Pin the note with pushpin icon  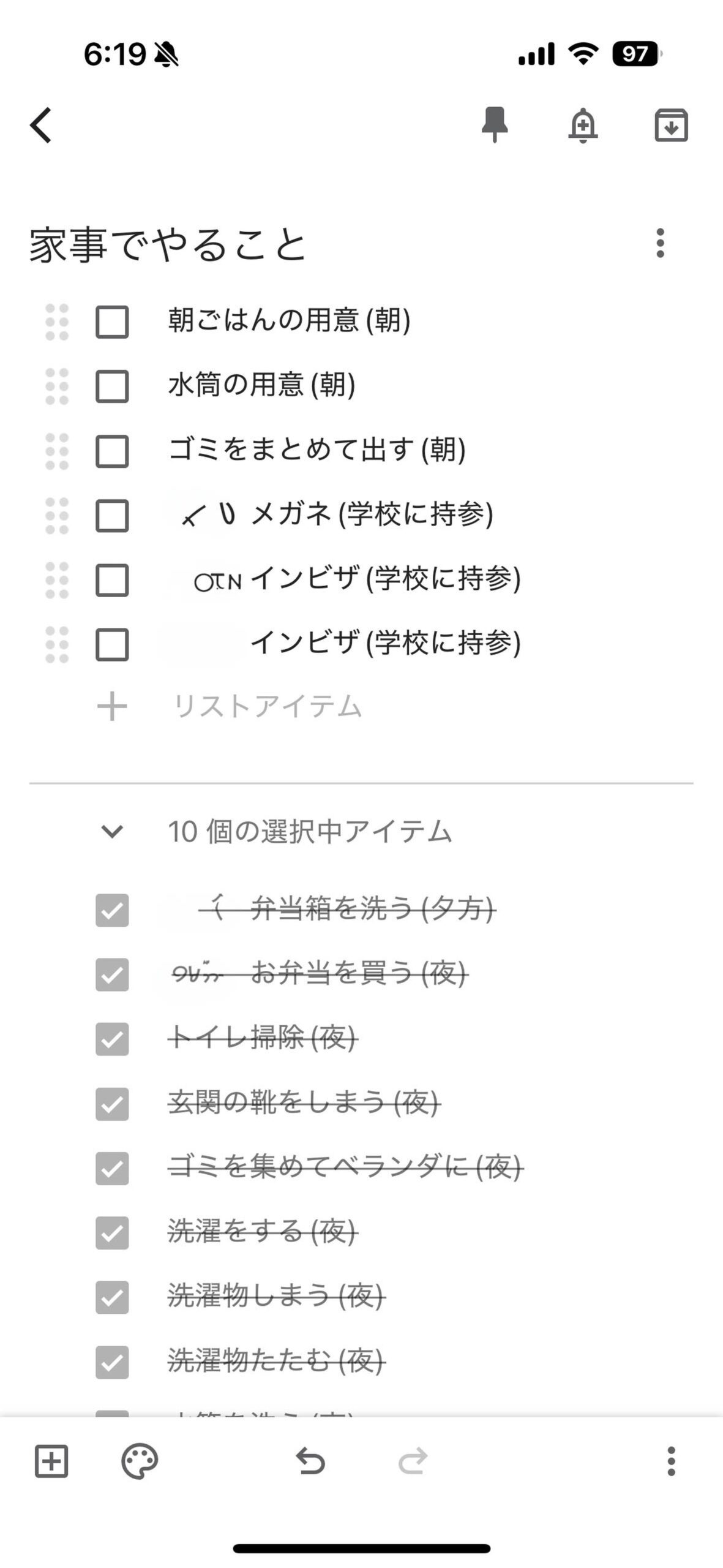pyautogui.click(x=495, y=125)
